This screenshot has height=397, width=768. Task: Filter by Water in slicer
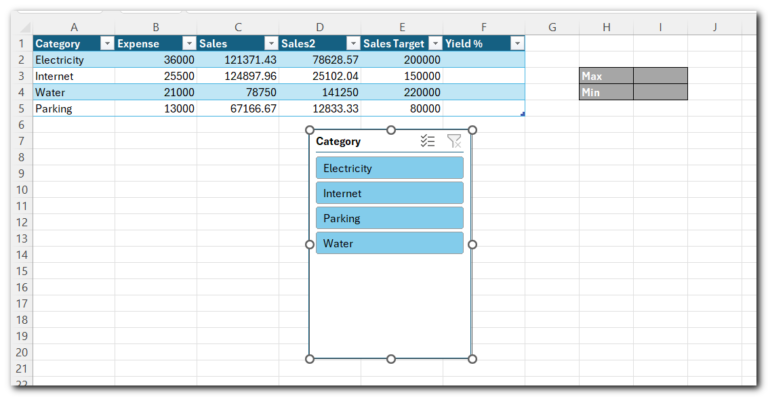tap(390, 243)
